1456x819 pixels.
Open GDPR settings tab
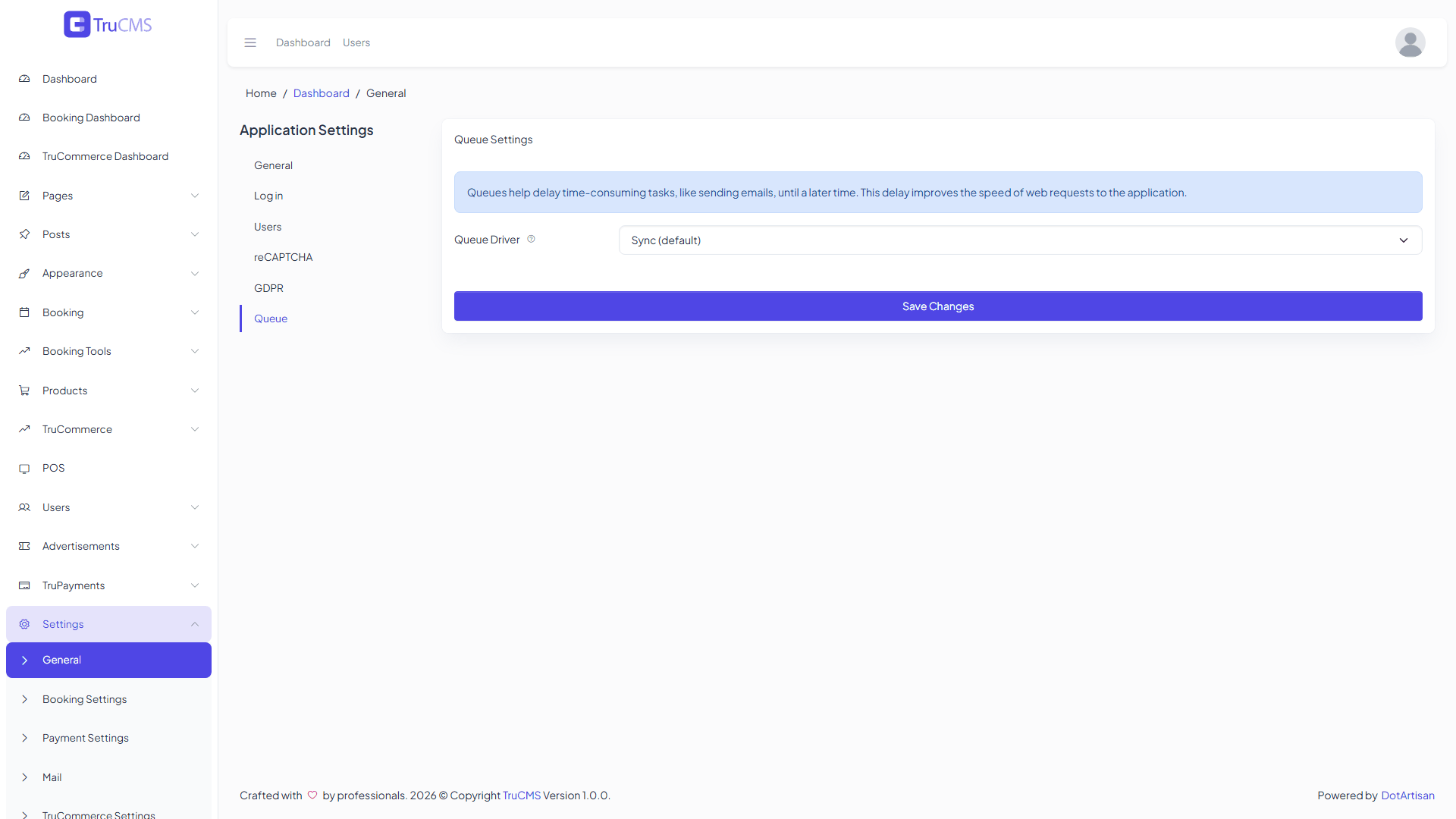(268, 288)
